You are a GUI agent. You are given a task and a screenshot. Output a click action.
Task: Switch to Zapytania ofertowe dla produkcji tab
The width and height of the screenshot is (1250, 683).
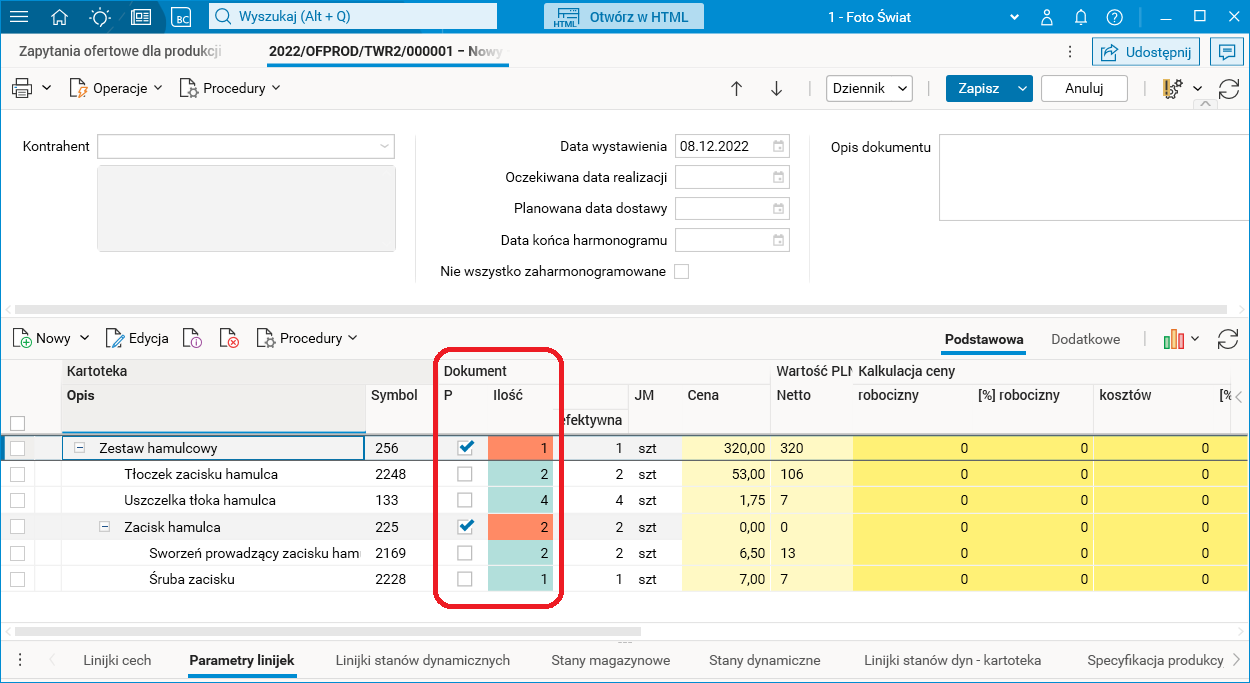tap(120, 51)
